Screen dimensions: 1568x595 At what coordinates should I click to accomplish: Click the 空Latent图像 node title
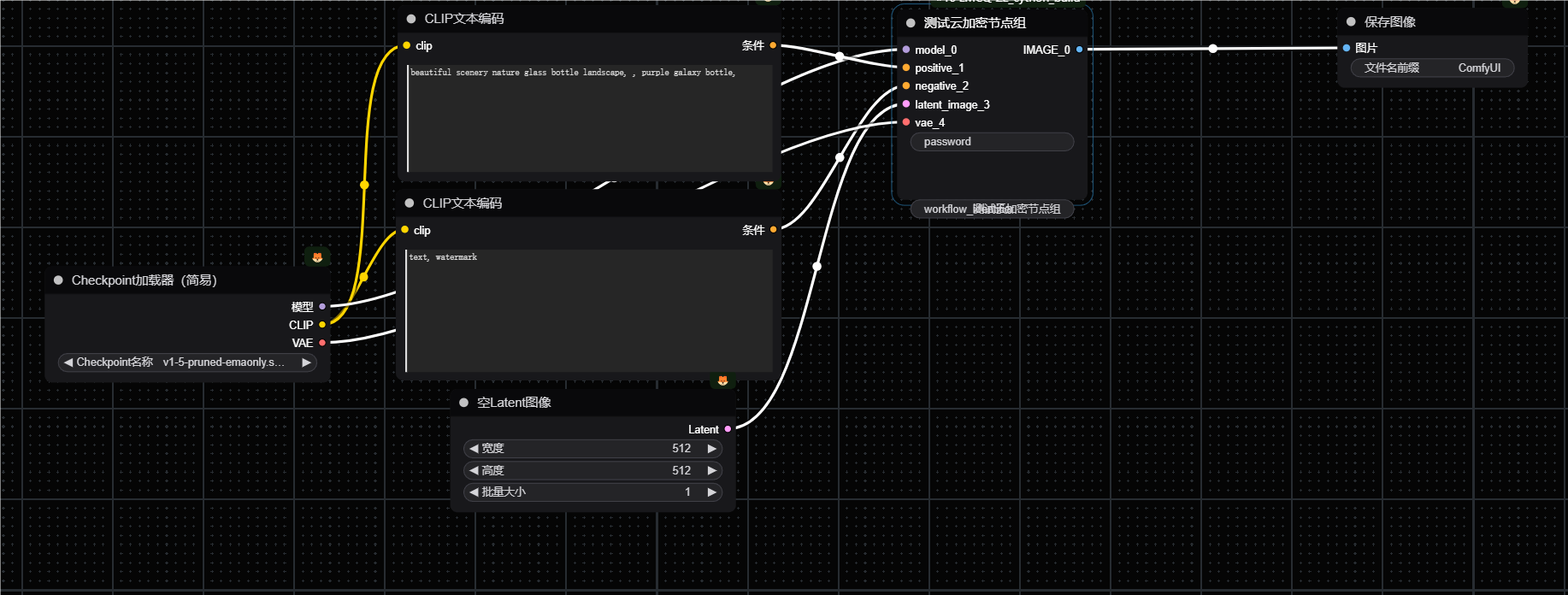tap(514, 403)
